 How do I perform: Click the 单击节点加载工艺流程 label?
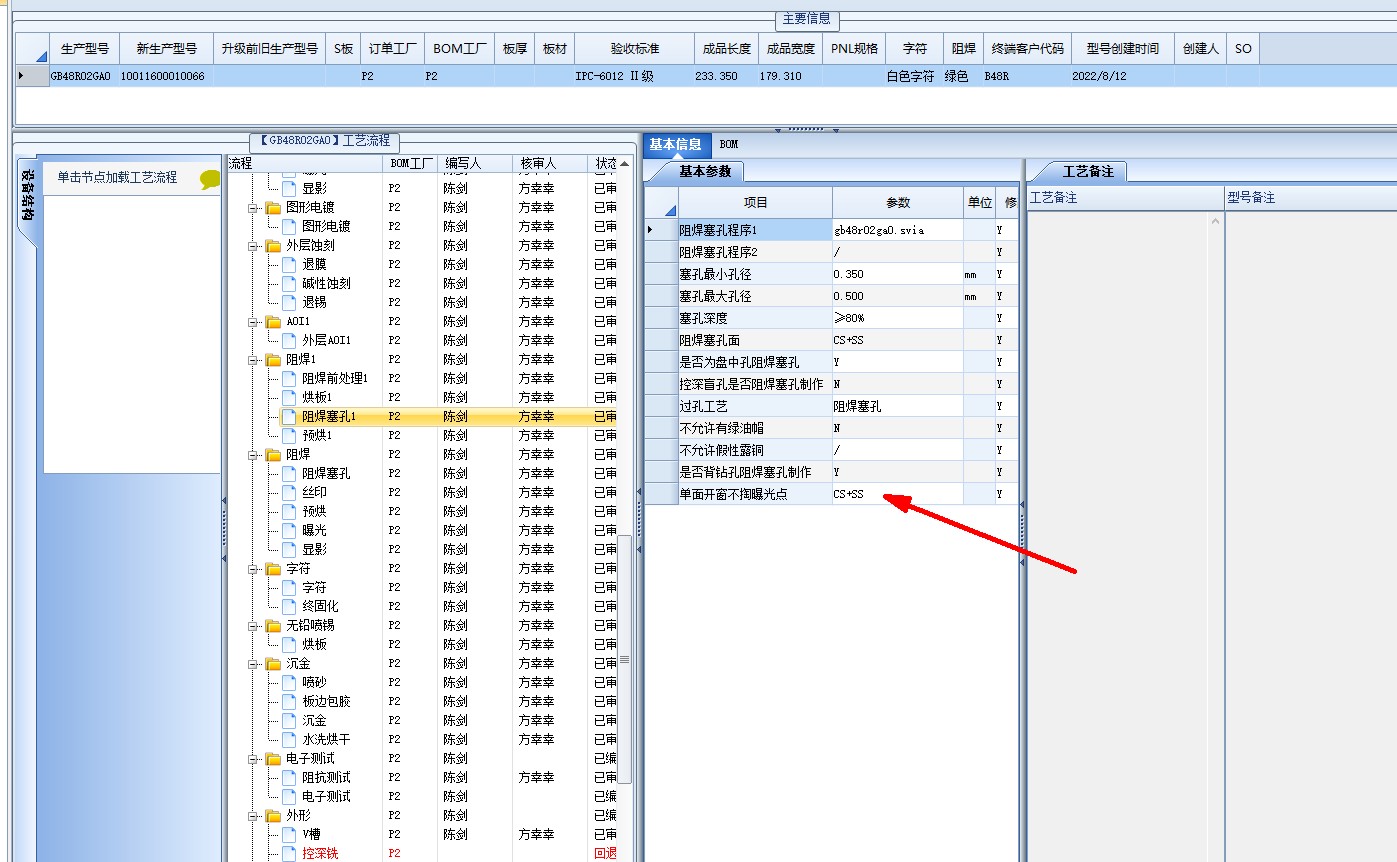(117, 177)
